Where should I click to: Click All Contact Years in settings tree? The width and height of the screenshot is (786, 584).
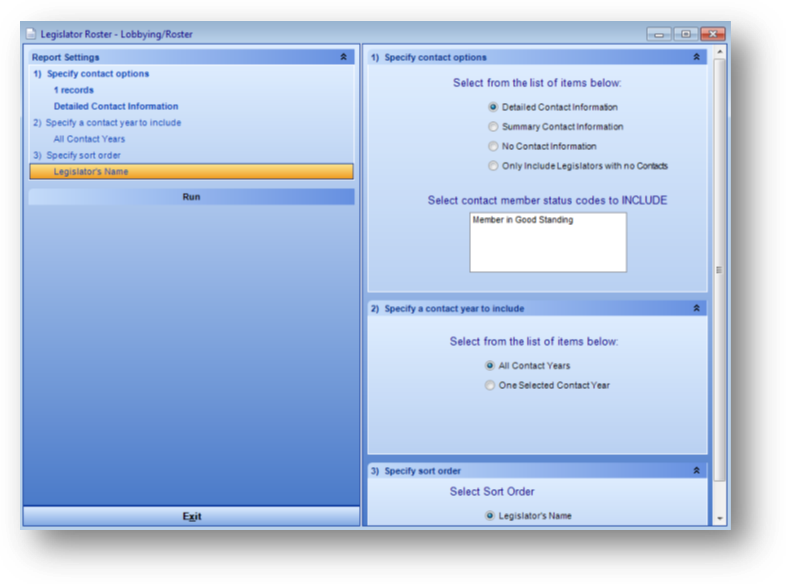pyautogui.click(x=89, y=139)
